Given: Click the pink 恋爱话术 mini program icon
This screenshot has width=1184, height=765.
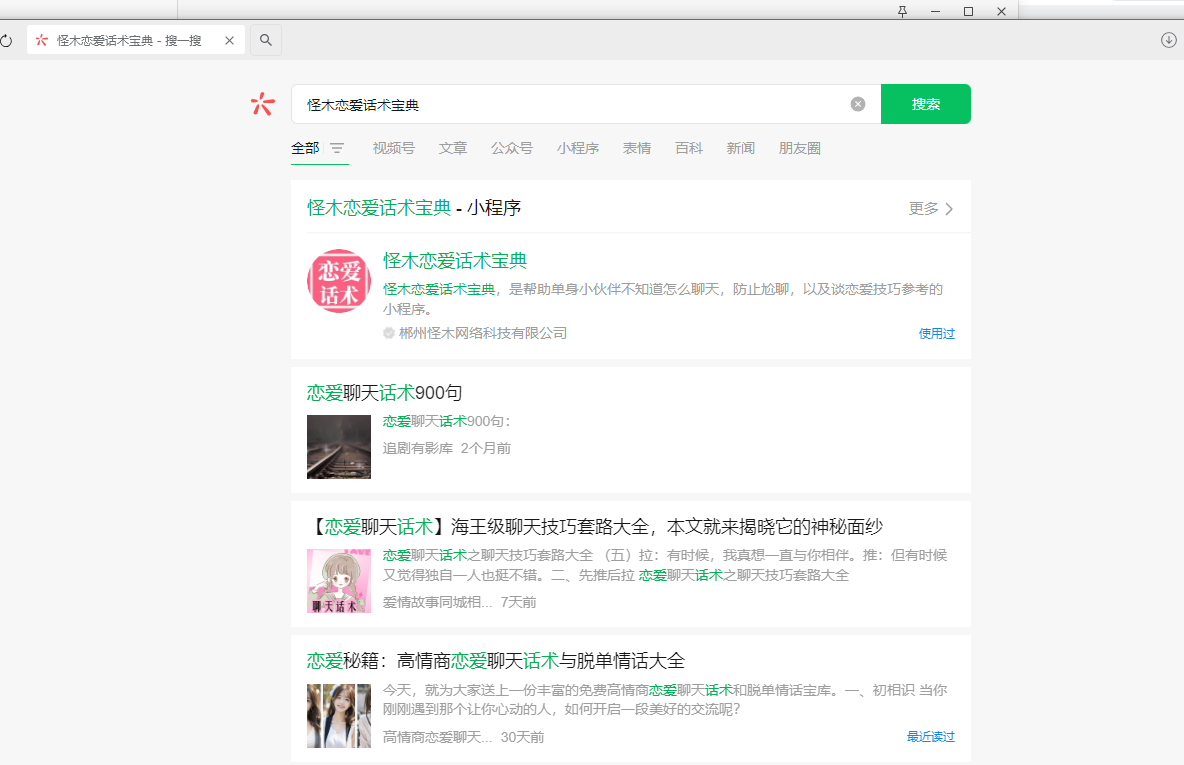Looking at the screenshot, I should click(x=339, y=281).
